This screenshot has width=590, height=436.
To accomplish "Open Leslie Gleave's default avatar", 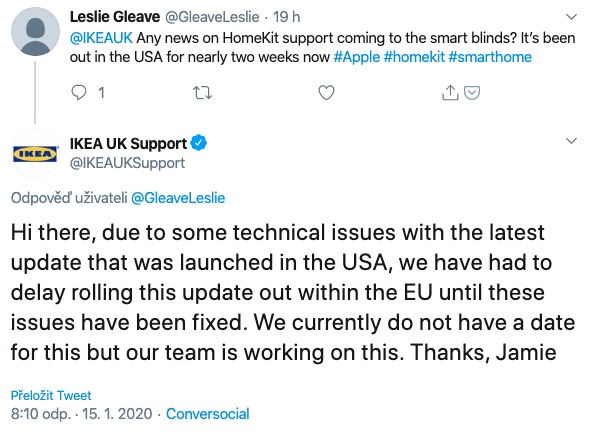I will point(35,32).
